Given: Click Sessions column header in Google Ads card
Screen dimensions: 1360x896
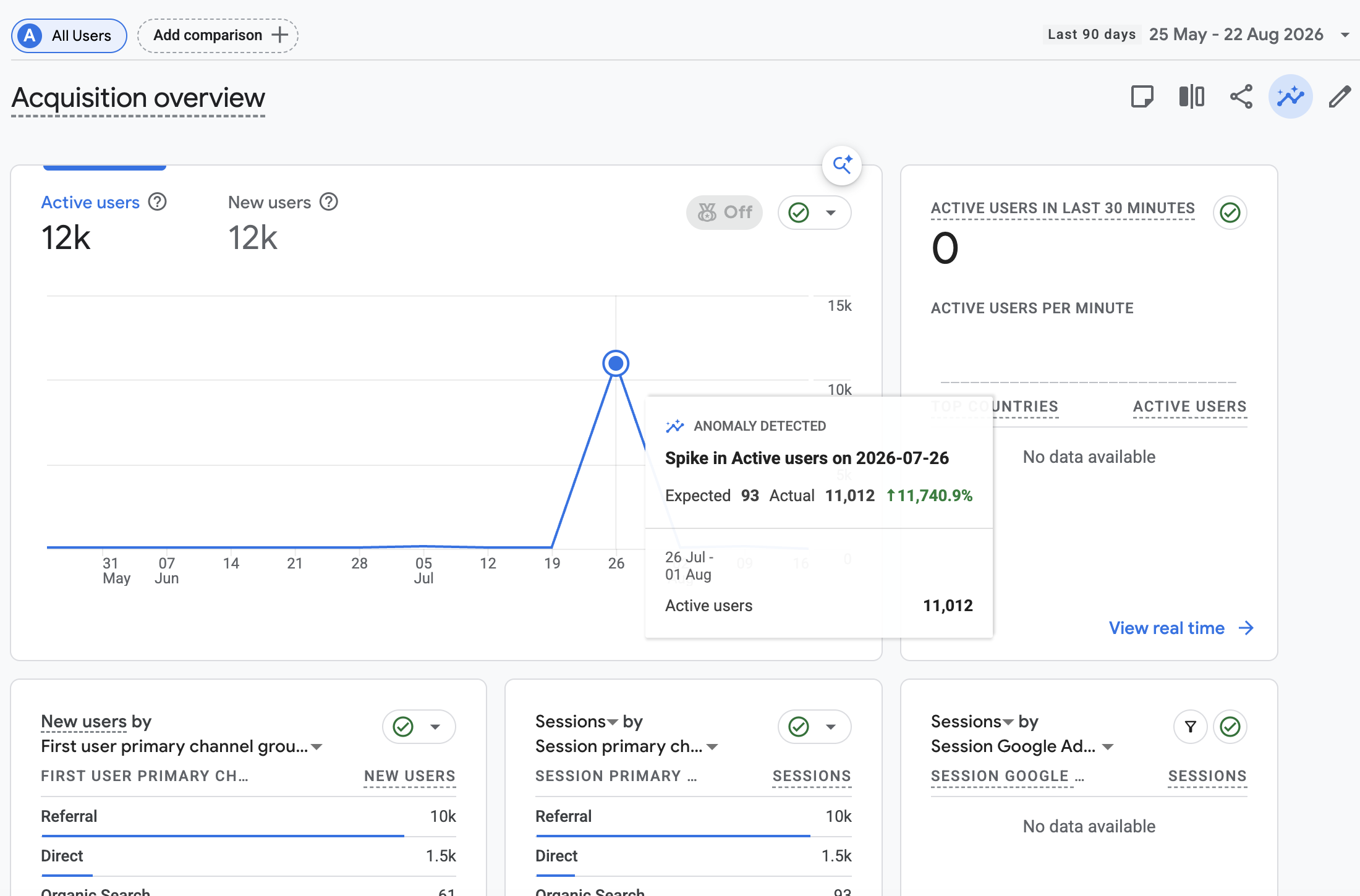Looking at the screenshot, I should (x=1207, y=776).
